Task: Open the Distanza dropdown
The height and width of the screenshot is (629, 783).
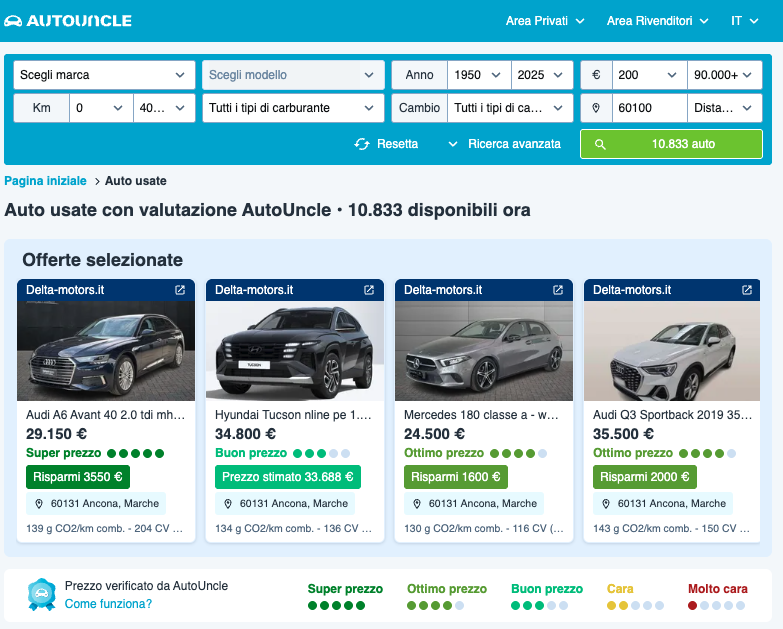Action: 725,108
